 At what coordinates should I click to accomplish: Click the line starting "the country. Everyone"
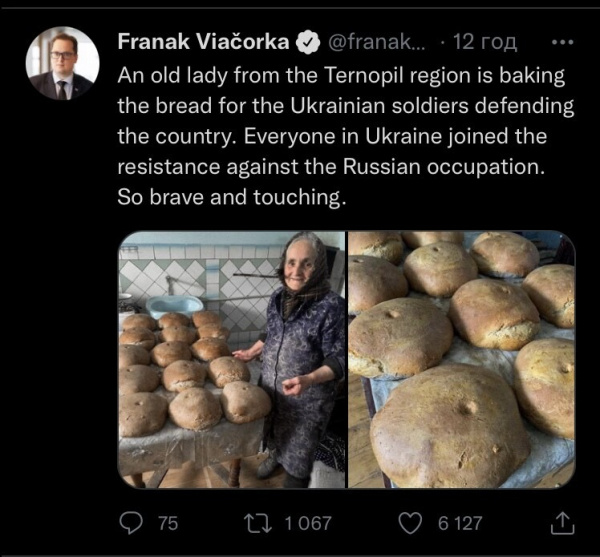(x=333, y=135)
